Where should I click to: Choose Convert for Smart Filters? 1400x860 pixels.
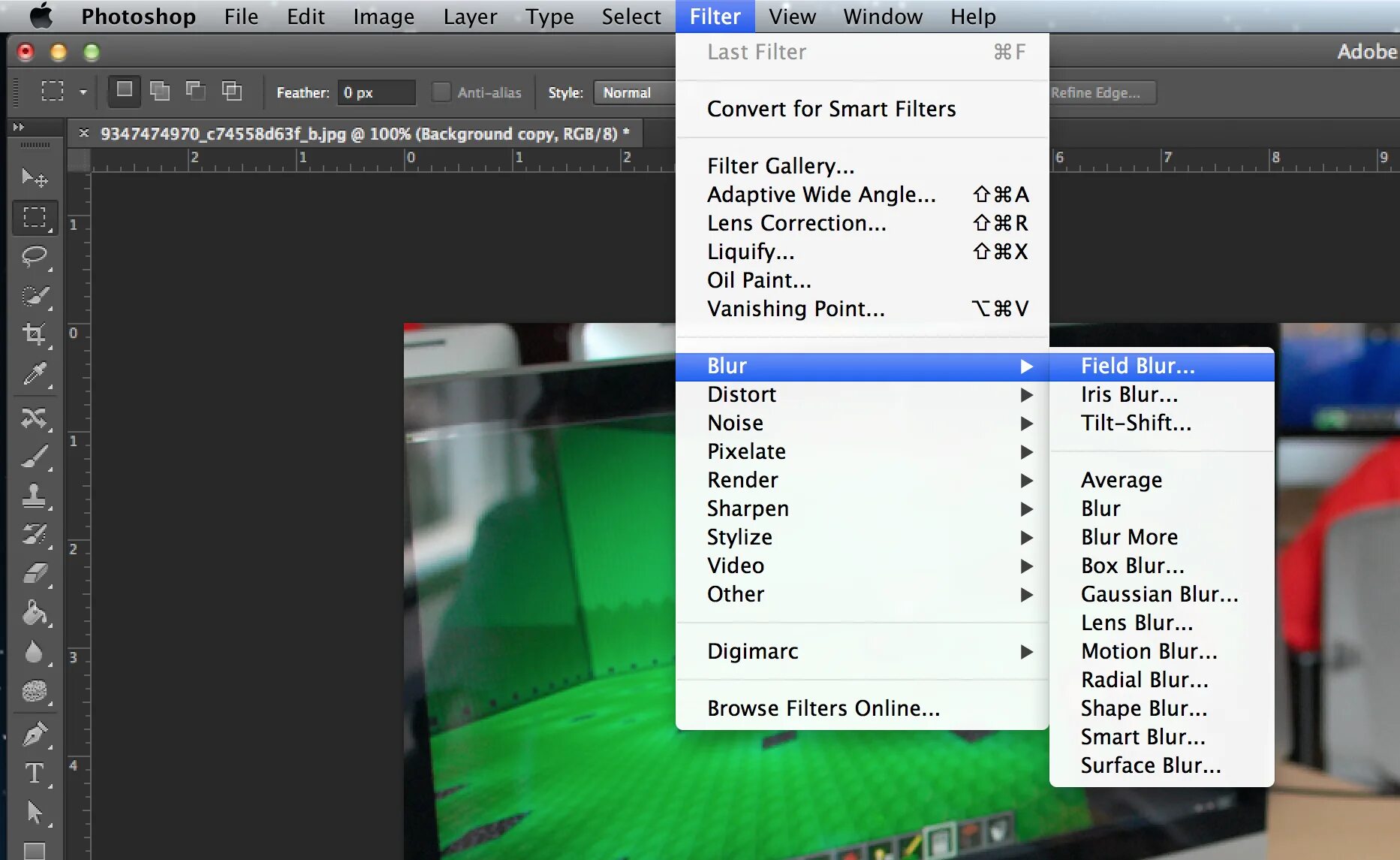(x=862, y=109)
